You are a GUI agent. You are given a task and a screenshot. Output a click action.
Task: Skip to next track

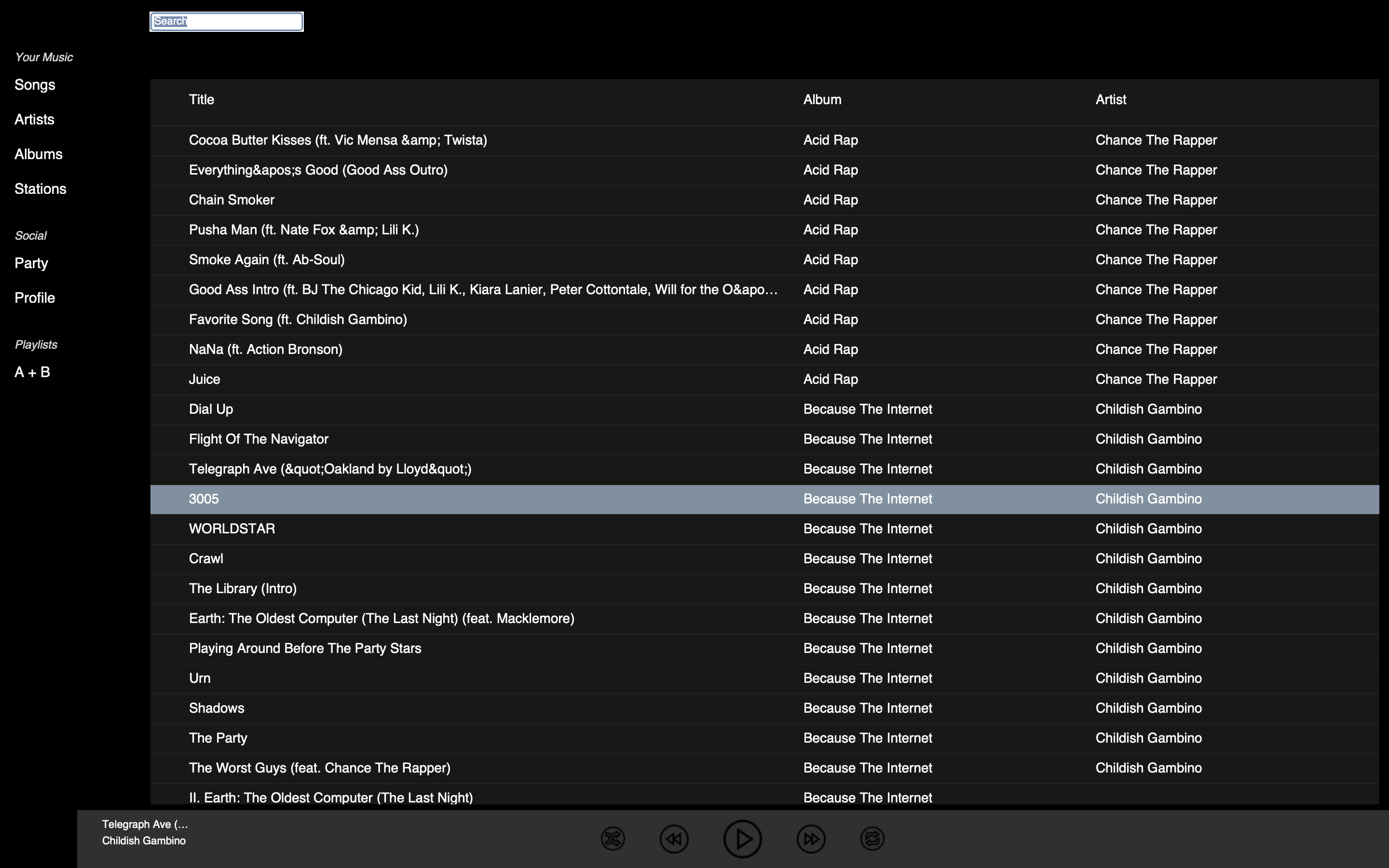pyautogui.click(x=811, y=839)
